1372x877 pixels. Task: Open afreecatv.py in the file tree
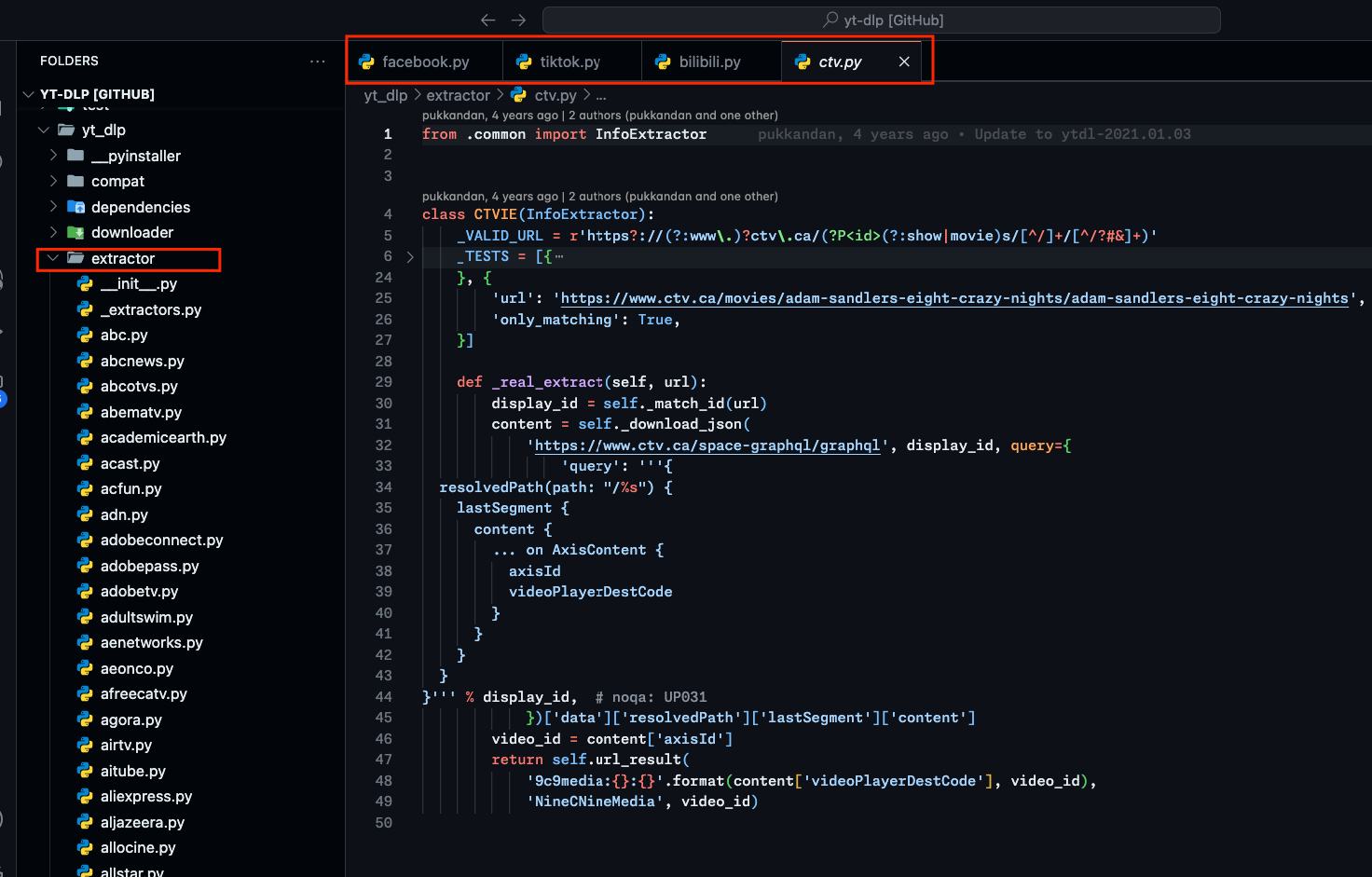144,693
